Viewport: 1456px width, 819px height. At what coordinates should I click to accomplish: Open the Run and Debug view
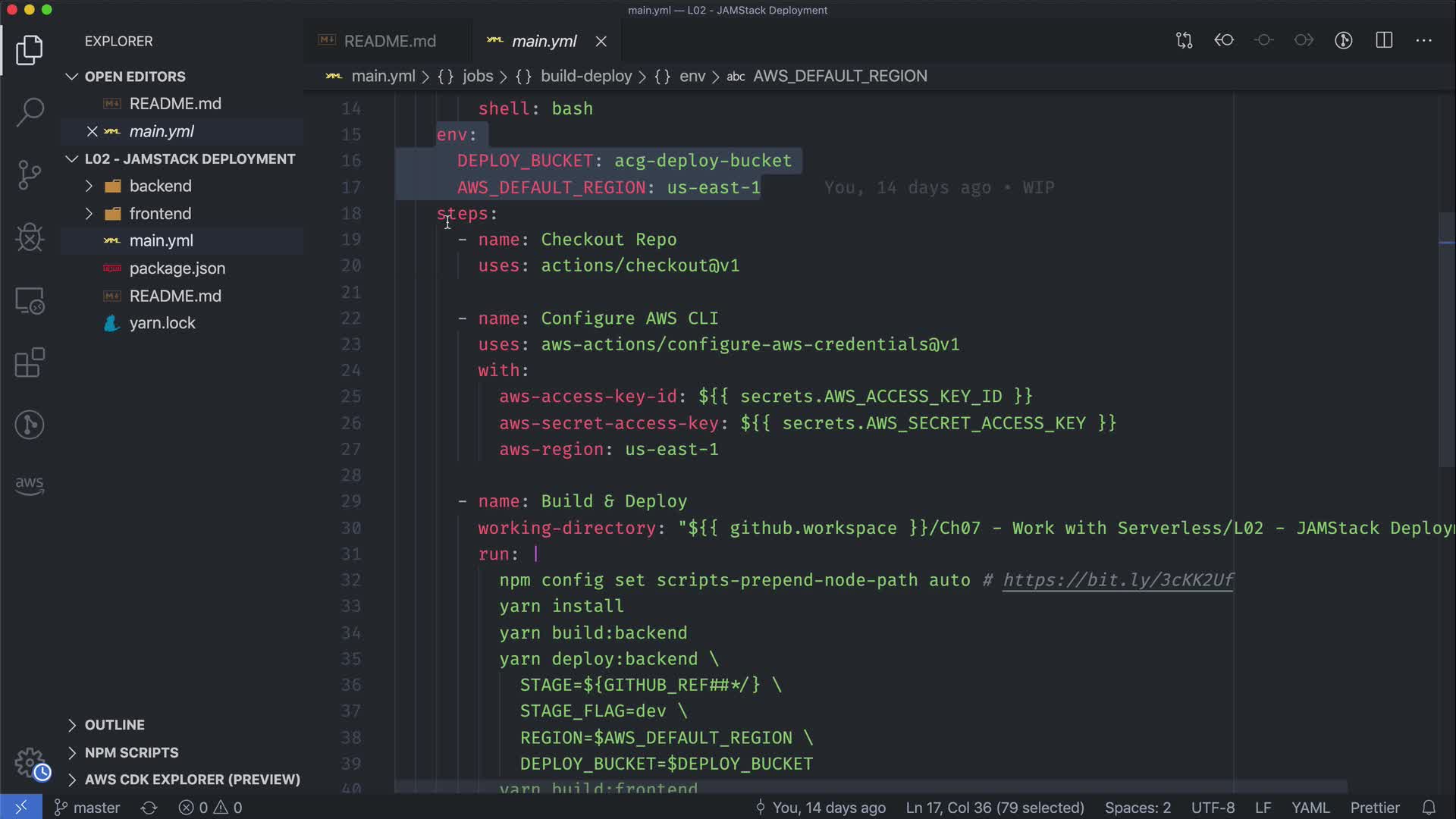(x=30, y=237)
